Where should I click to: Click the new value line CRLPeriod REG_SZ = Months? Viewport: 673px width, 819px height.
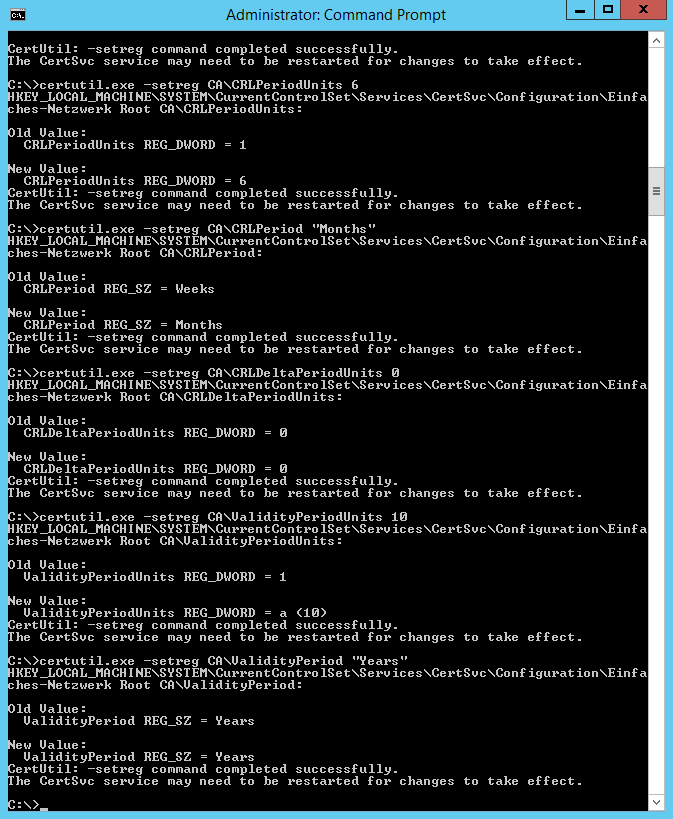pyautogui.click(x=123, y=325)
